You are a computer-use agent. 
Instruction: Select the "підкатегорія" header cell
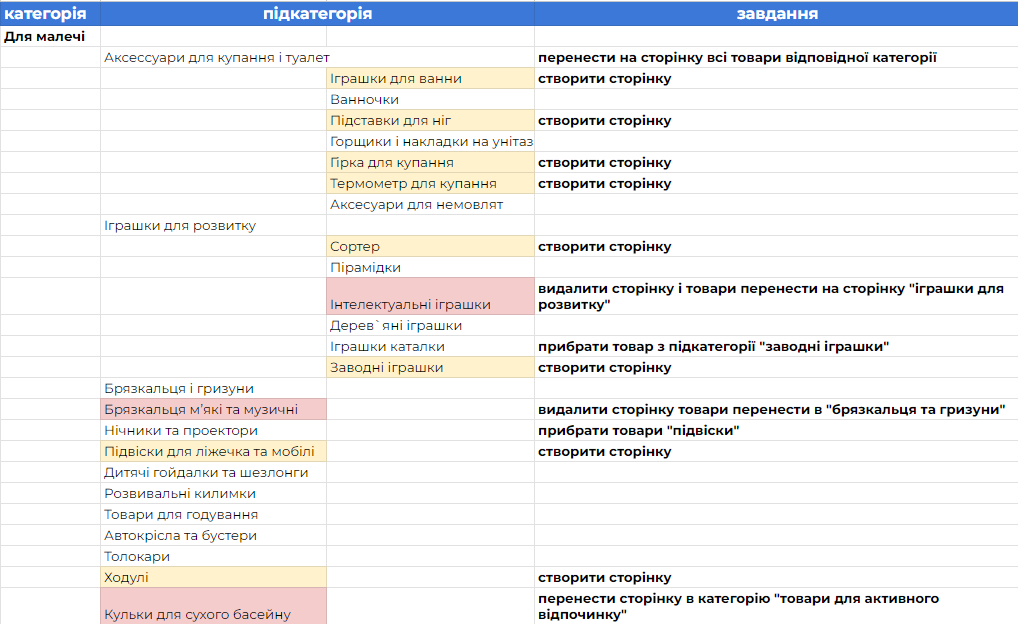(x=317, y=14)
